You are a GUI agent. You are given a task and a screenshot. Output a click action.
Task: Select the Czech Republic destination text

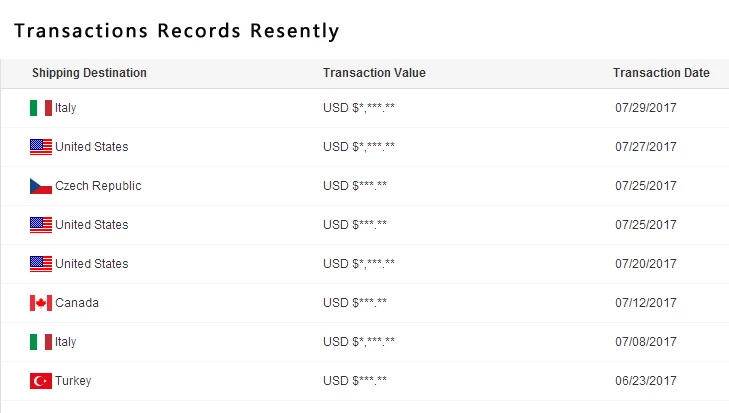pos(98,186)
